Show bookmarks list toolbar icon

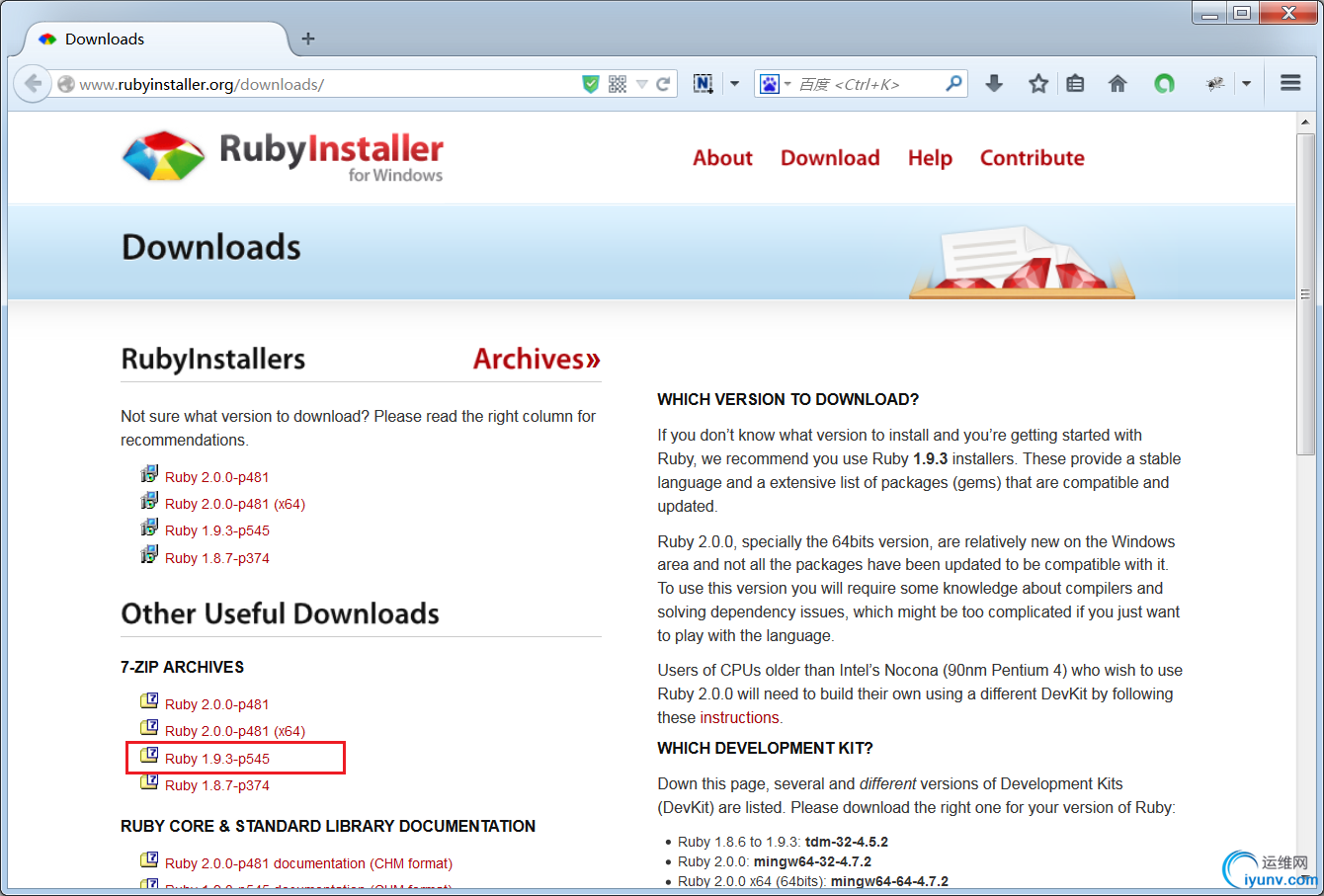[x=1075, y=84]
